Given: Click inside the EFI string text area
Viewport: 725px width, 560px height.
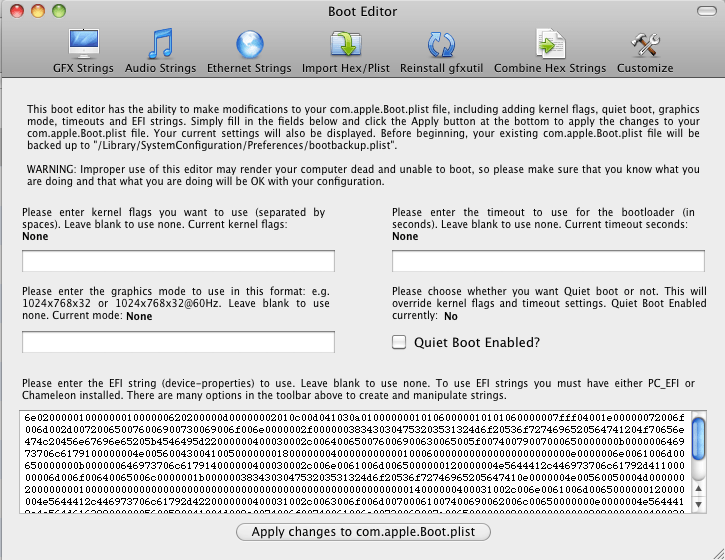Looking at the screenshot, I should click(x=355, y=462).
